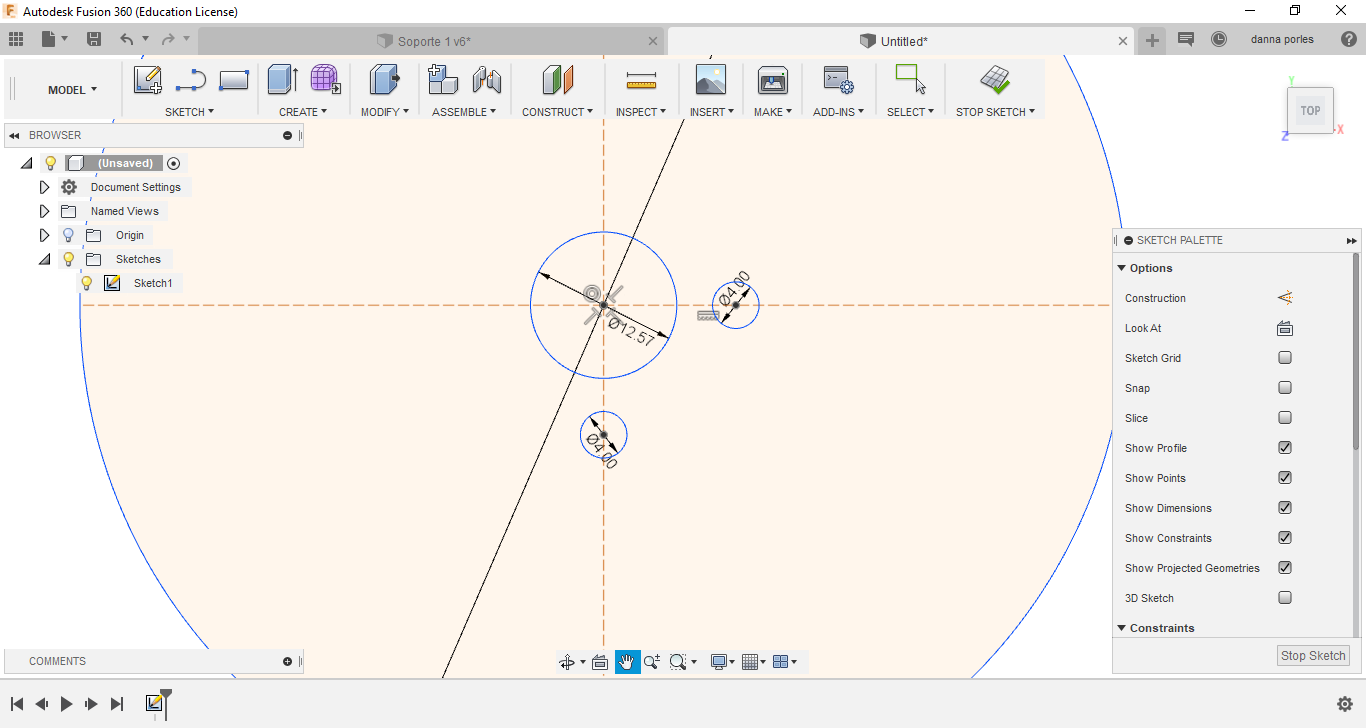Viewport: 1366px width, 728px height.
Task: Open the INSPECT menu
Action: click(x=641, y=112)
